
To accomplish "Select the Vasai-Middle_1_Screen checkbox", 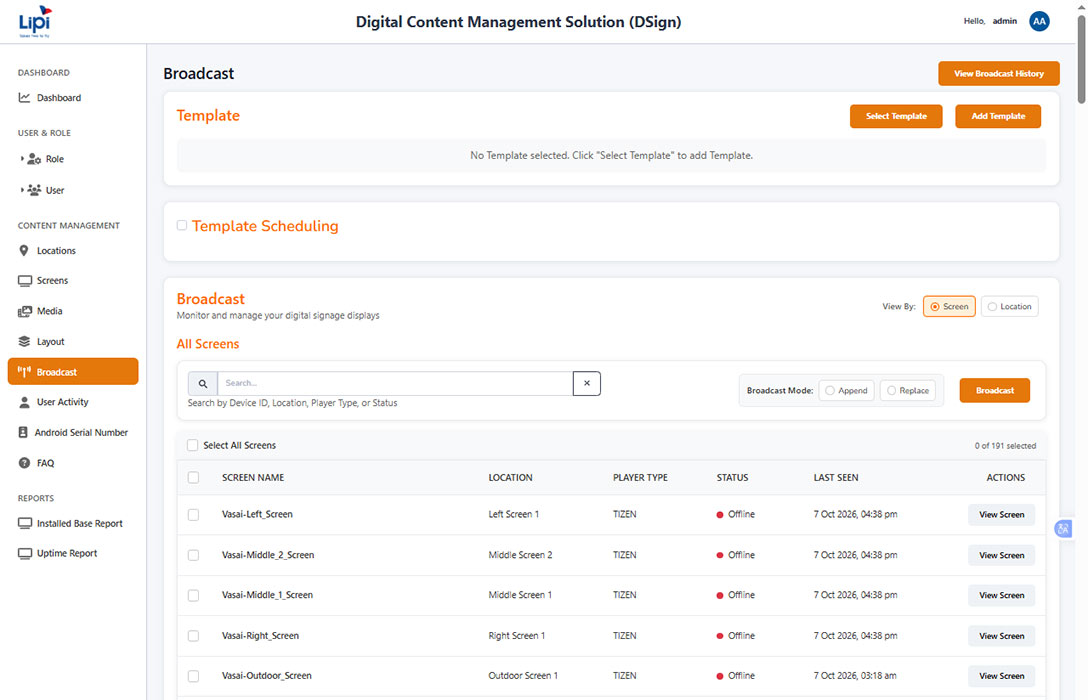I will [194, 595].
